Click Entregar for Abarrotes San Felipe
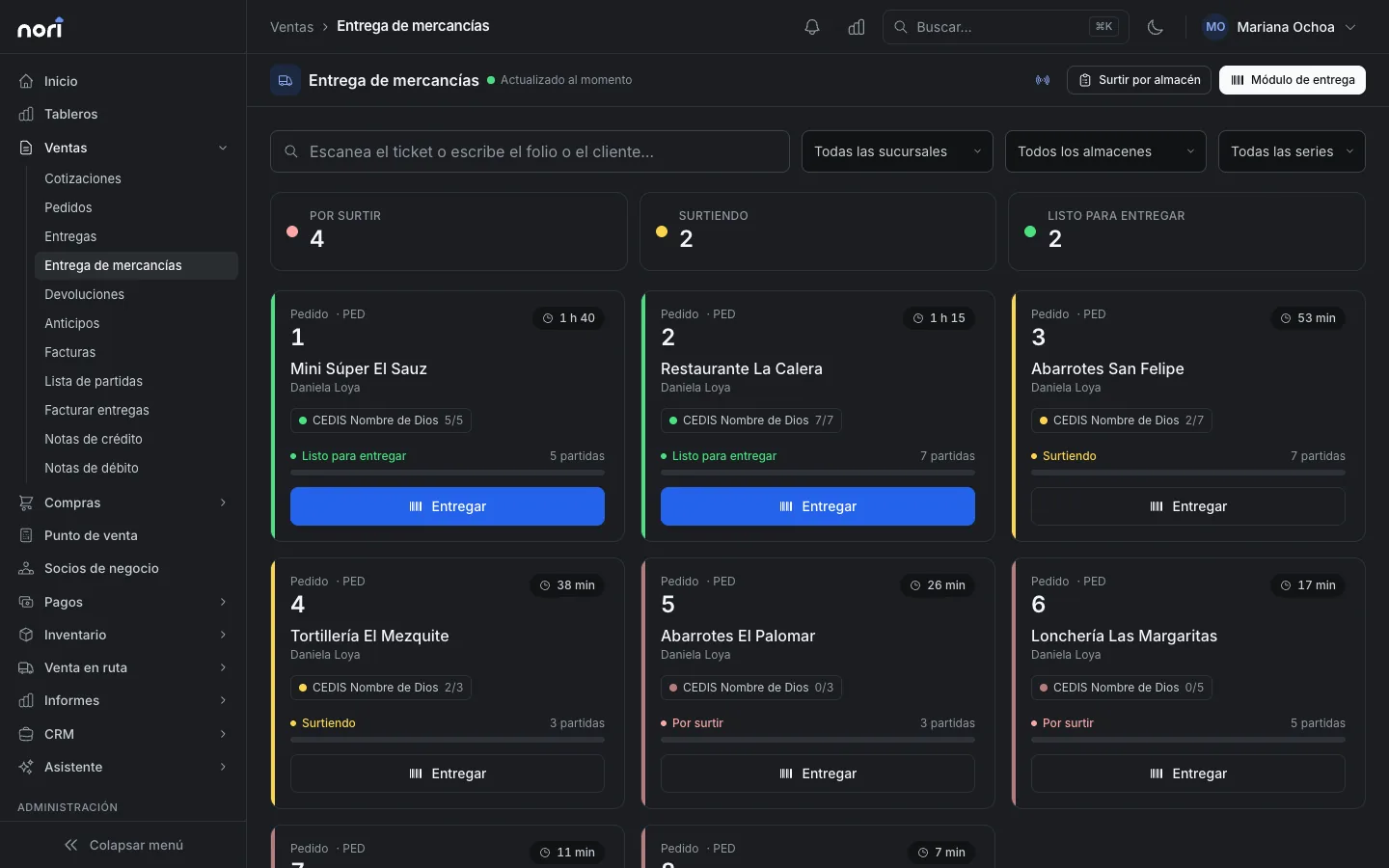 point(1188,506)
